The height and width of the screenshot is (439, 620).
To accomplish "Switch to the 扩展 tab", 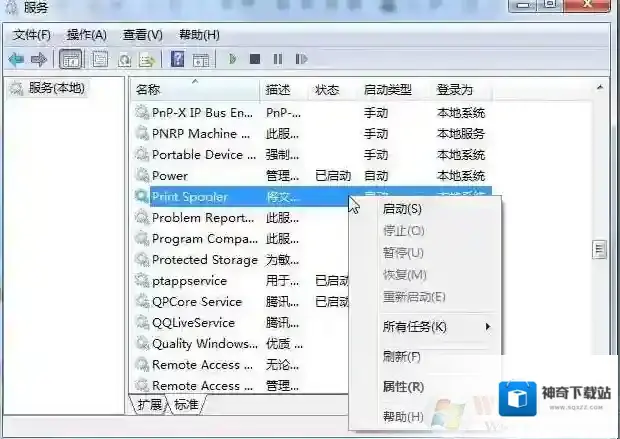I will [x=150, y=404].
